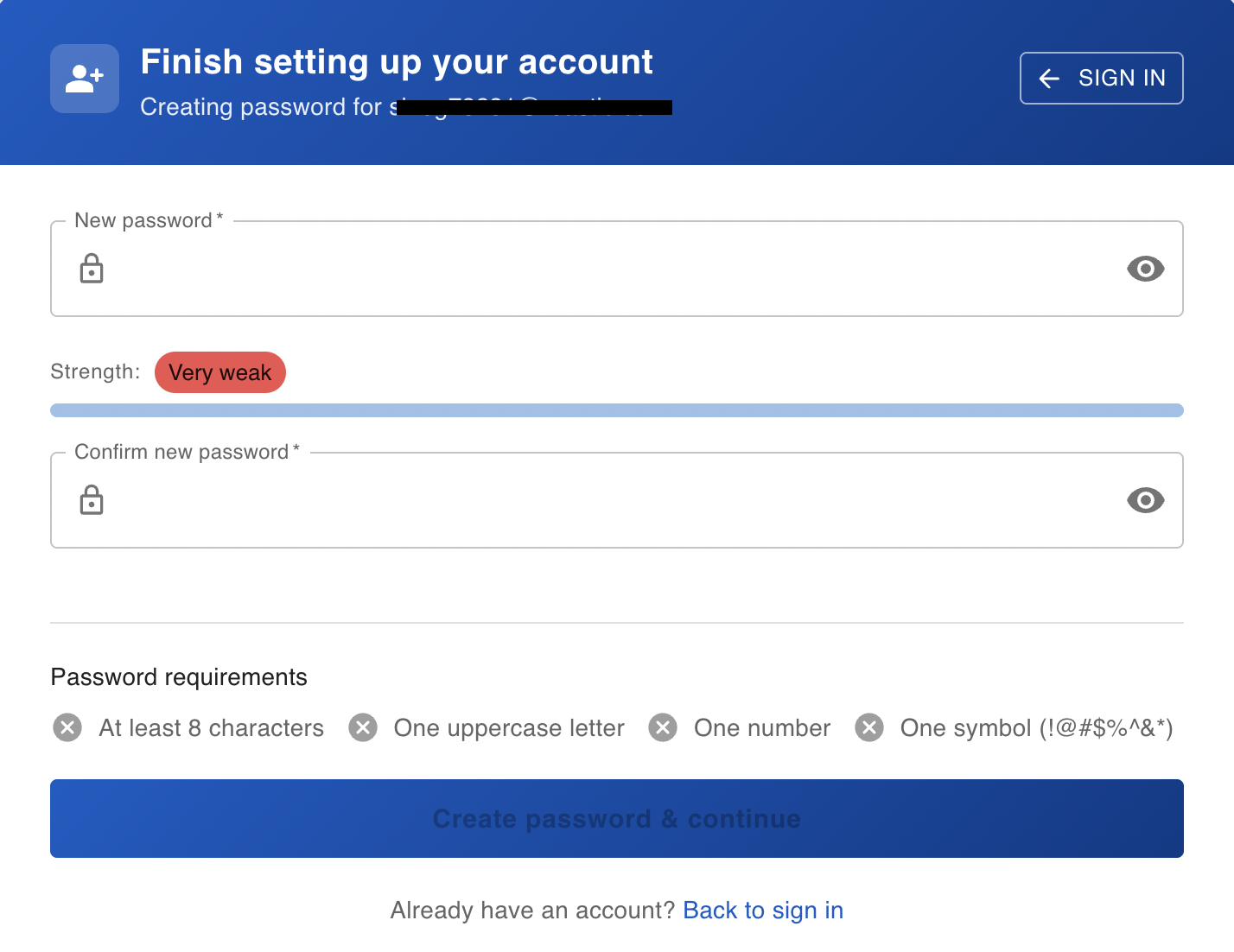
Task: Click the SIGN IN button
Action: pyautogui.click(x=1101, y=79)
